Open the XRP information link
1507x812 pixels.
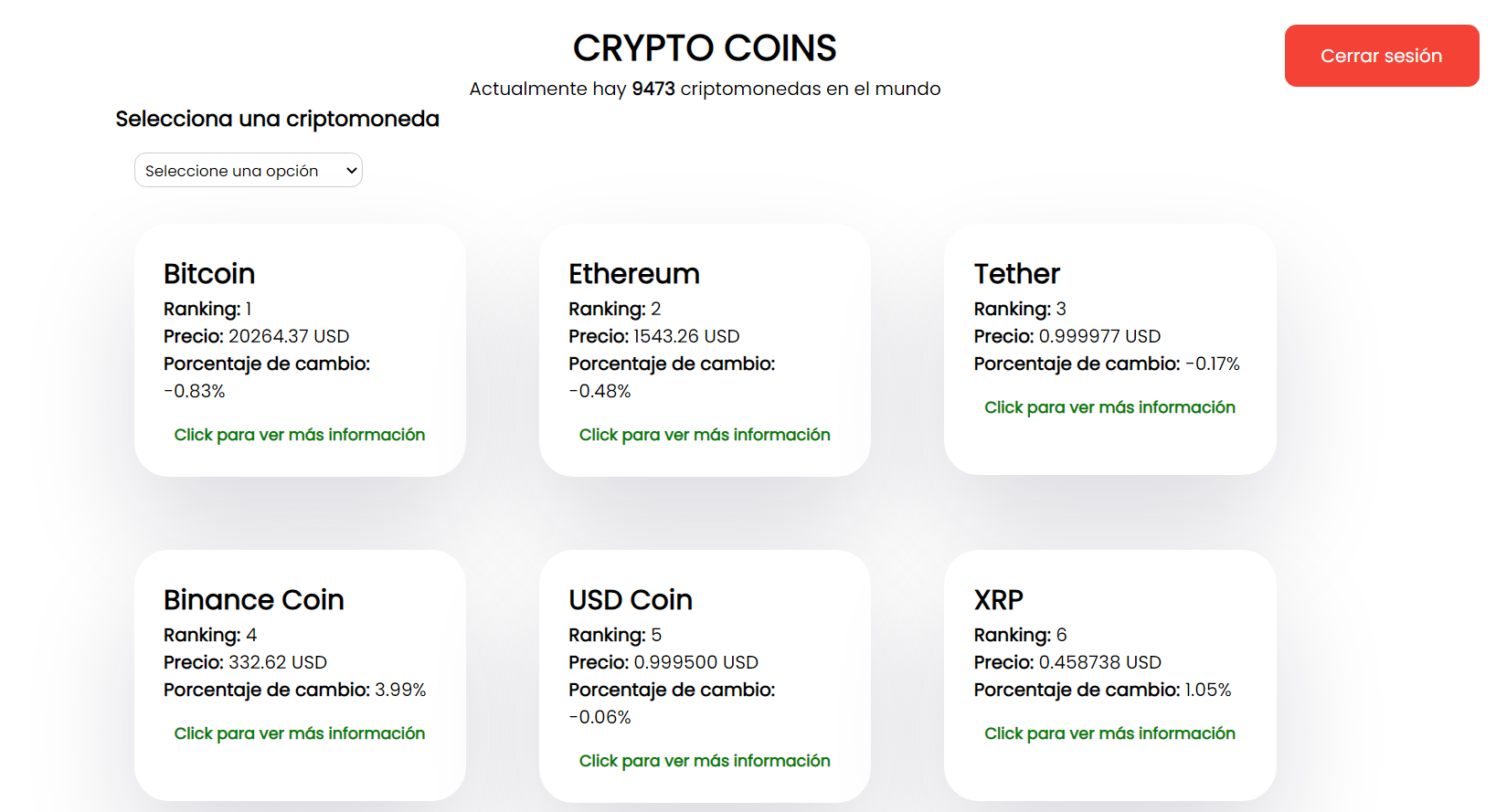[1109, 733]
